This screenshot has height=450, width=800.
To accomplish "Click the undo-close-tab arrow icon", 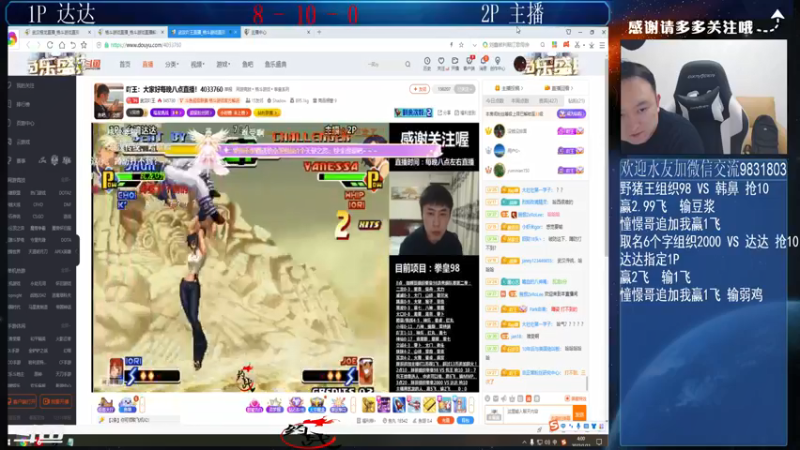I will [73, 45].
